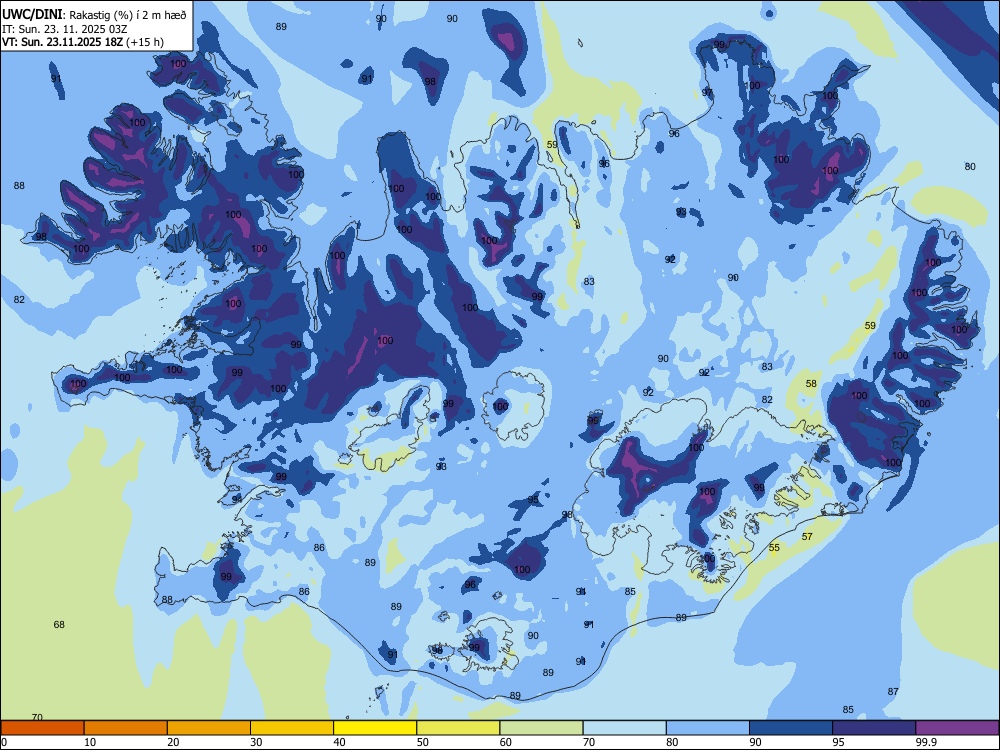This screenshot has height=750, width=1000.
Task: Pick the 95–99.9 navy legend swatch
Action: (874, 728)
